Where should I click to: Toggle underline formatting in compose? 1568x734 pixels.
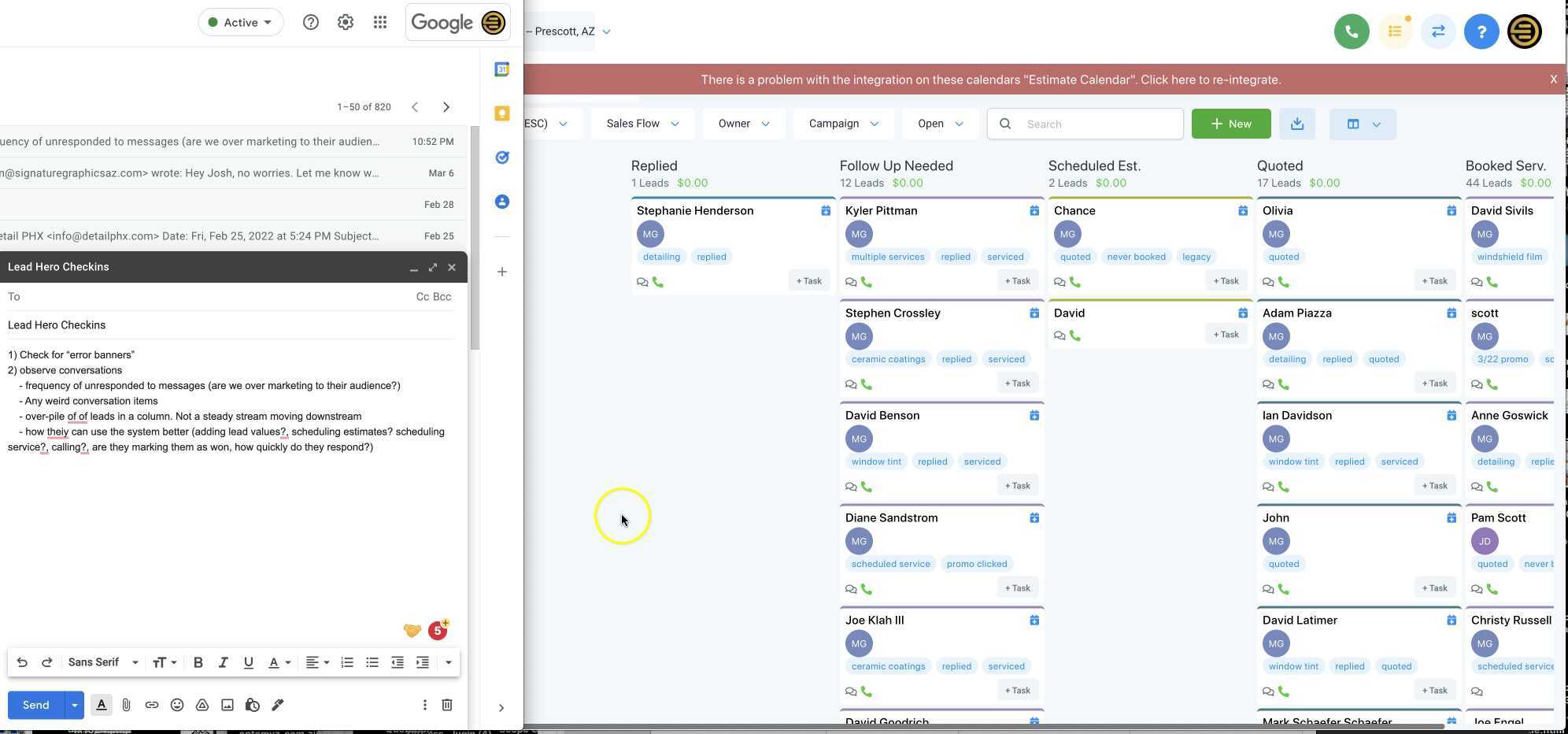[249, 662]
